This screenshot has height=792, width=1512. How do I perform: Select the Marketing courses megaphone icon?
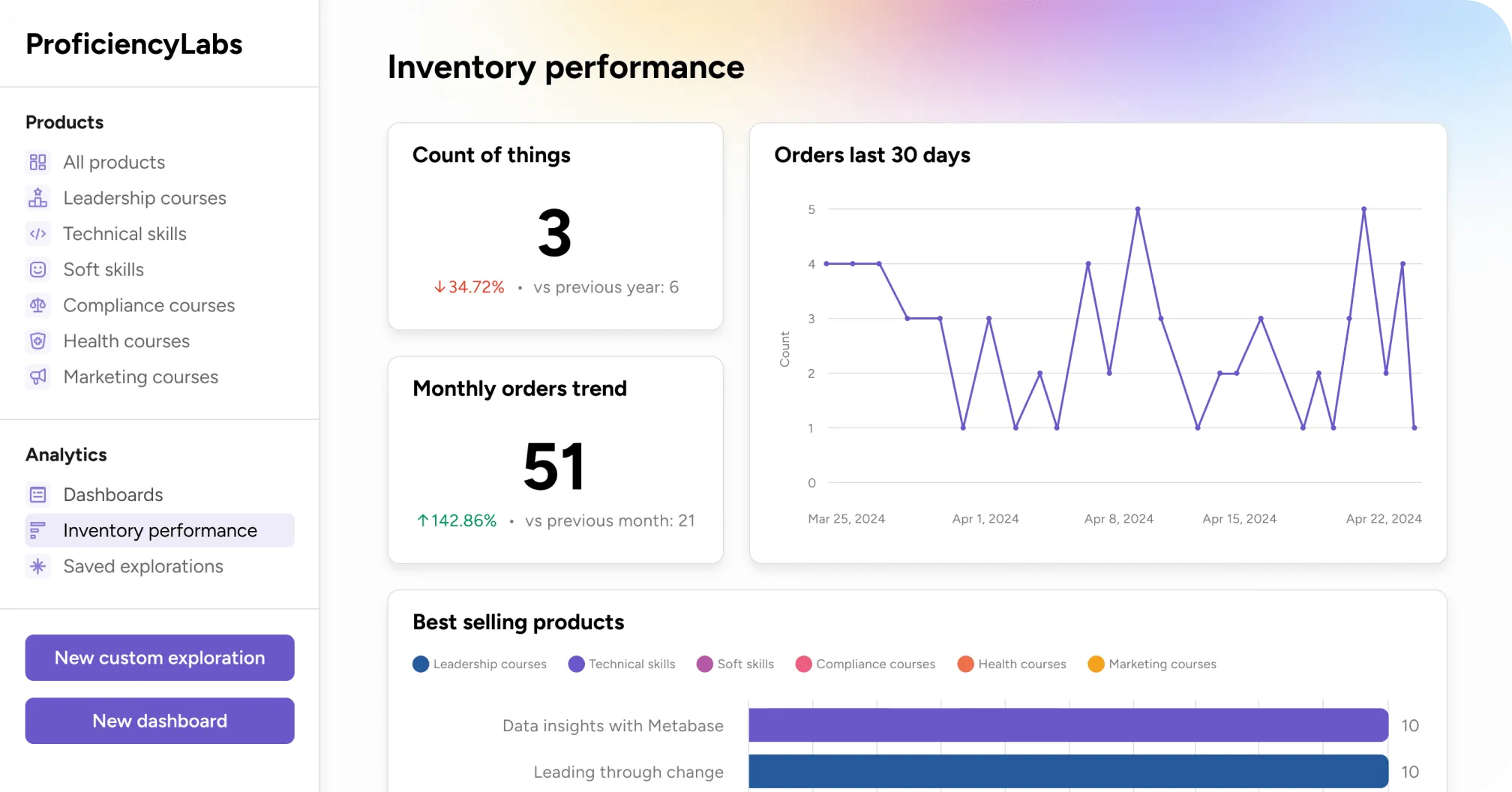pos(37,376)
